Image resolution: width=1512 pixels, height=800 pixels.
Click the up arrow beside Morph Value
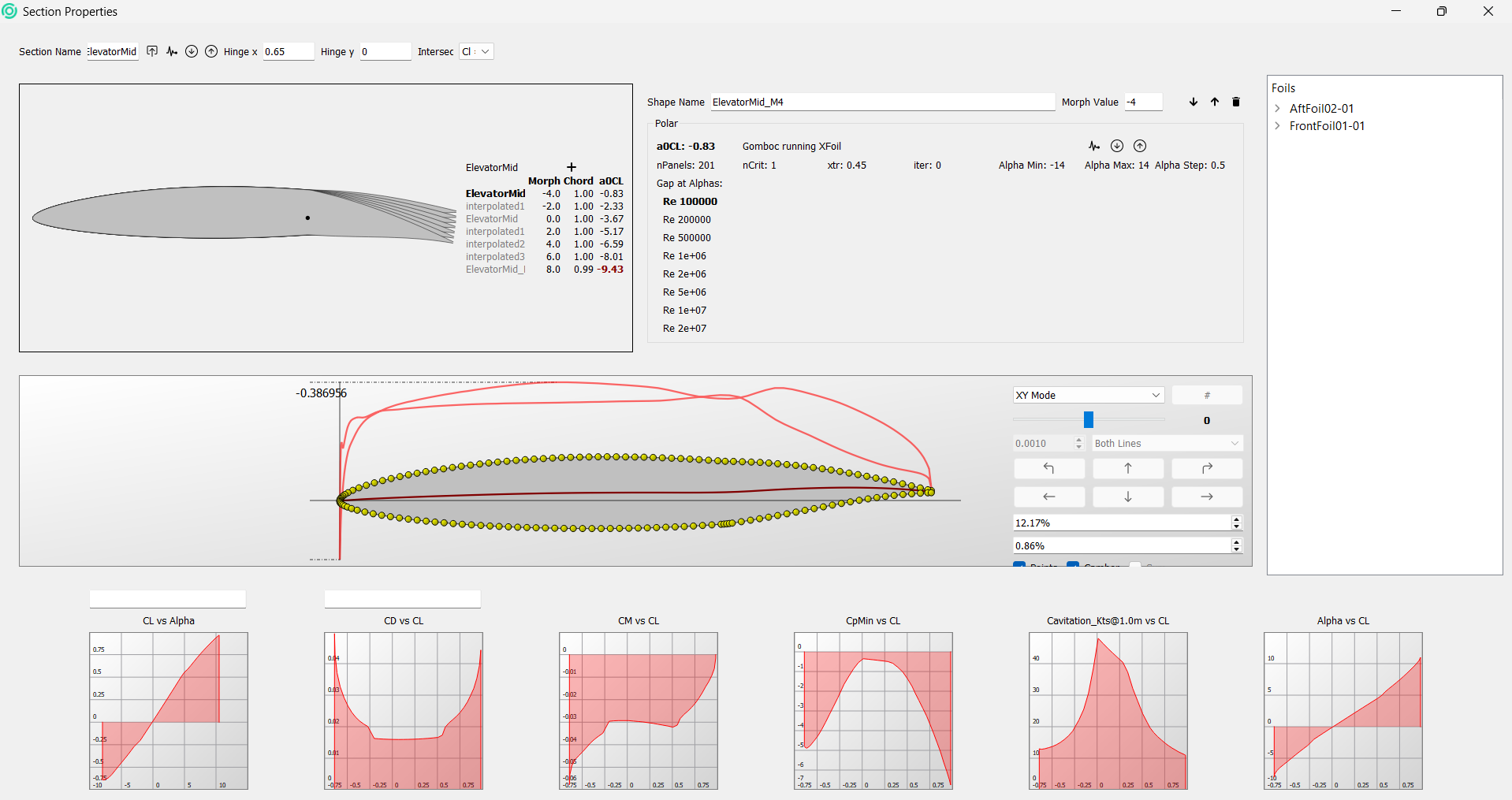tap(1215, 102)
